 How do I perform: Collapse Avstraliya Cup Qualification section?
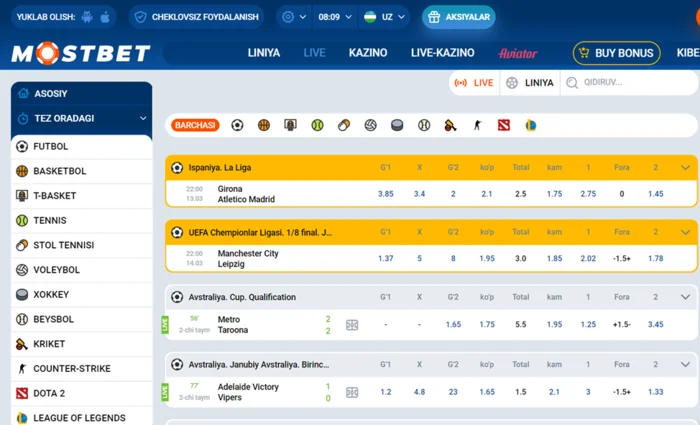(685, 297)
